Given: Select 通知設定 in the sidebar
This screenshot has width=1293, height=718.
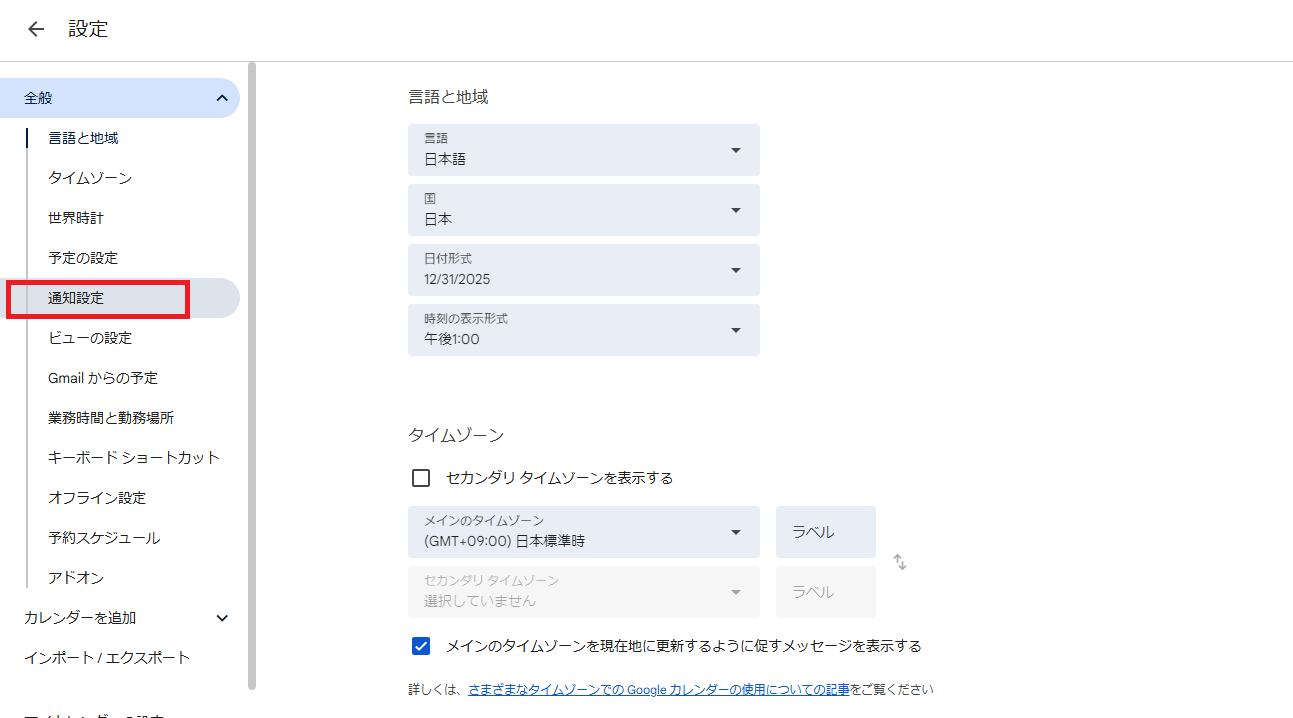Looking at the screenshot, I should [x=76, y=298].
